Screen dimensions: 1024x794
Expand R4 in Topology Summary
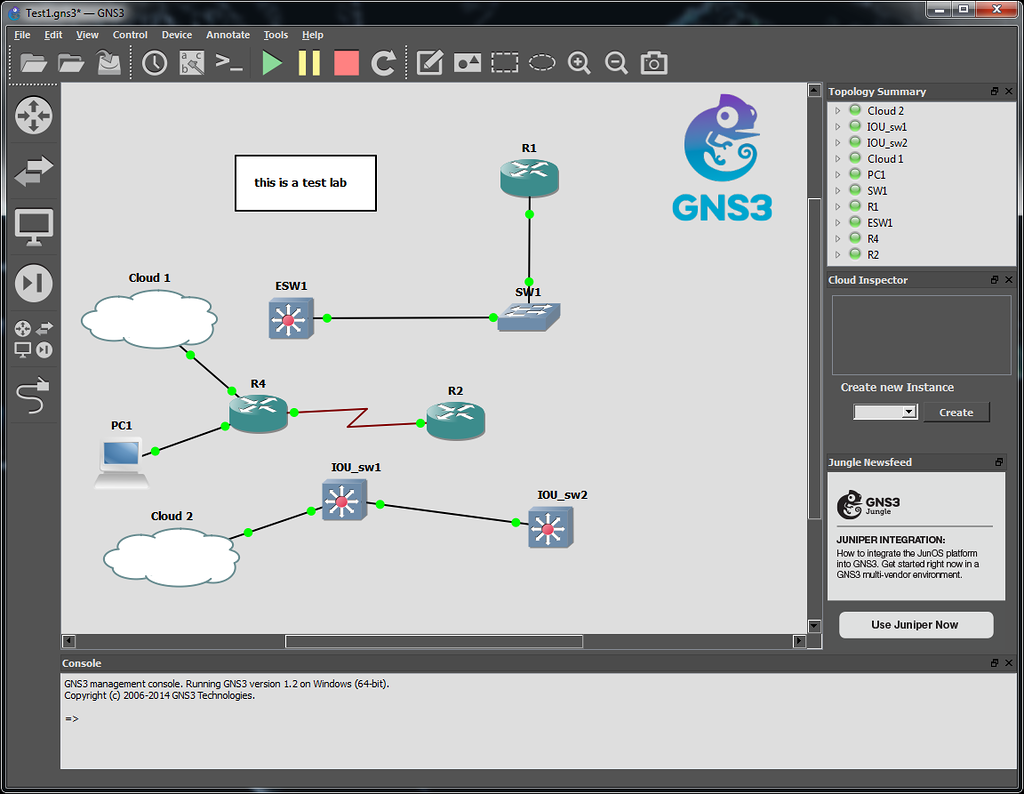[x=837, y=239]
